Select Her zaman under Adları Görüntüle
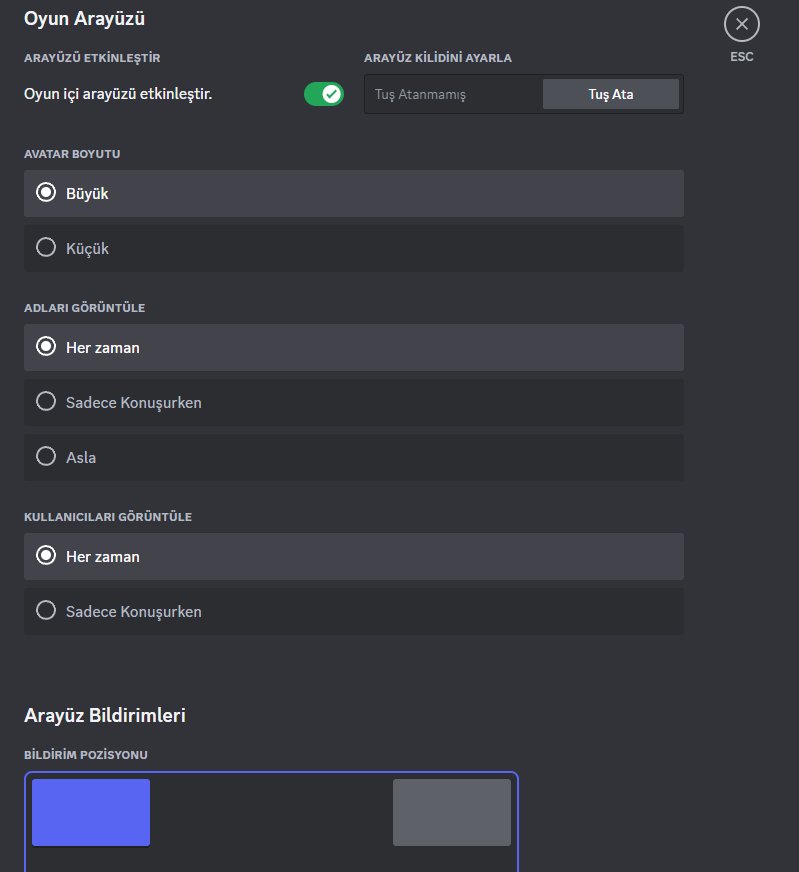 click(354, 348)
